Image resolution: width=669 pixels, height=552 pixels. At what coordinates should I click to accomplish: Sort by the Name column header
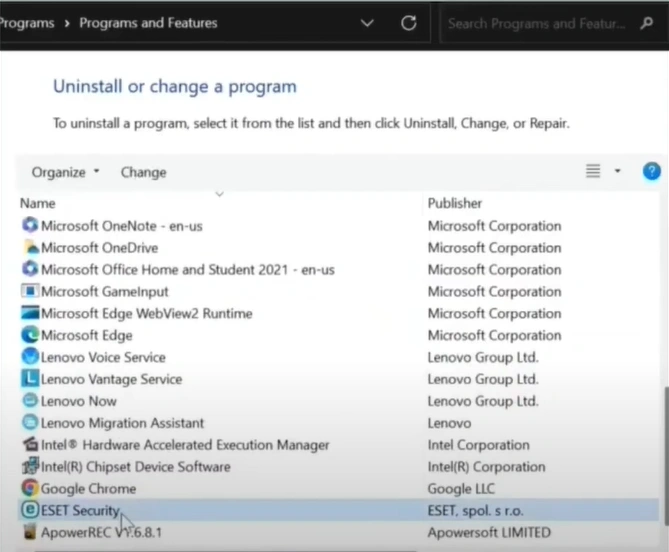(x=38, y=203)
